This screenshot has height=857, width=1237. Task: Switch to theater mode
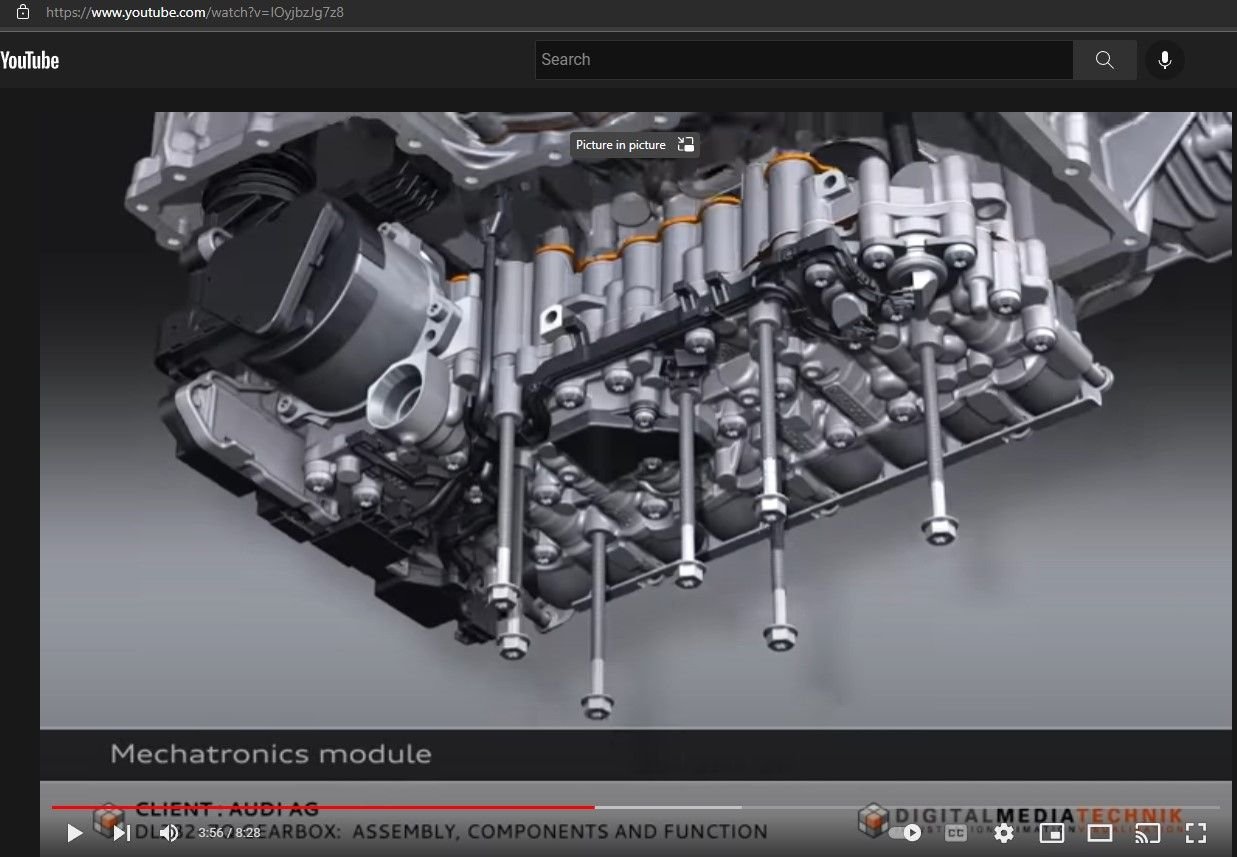click(x=1099, y=832)
